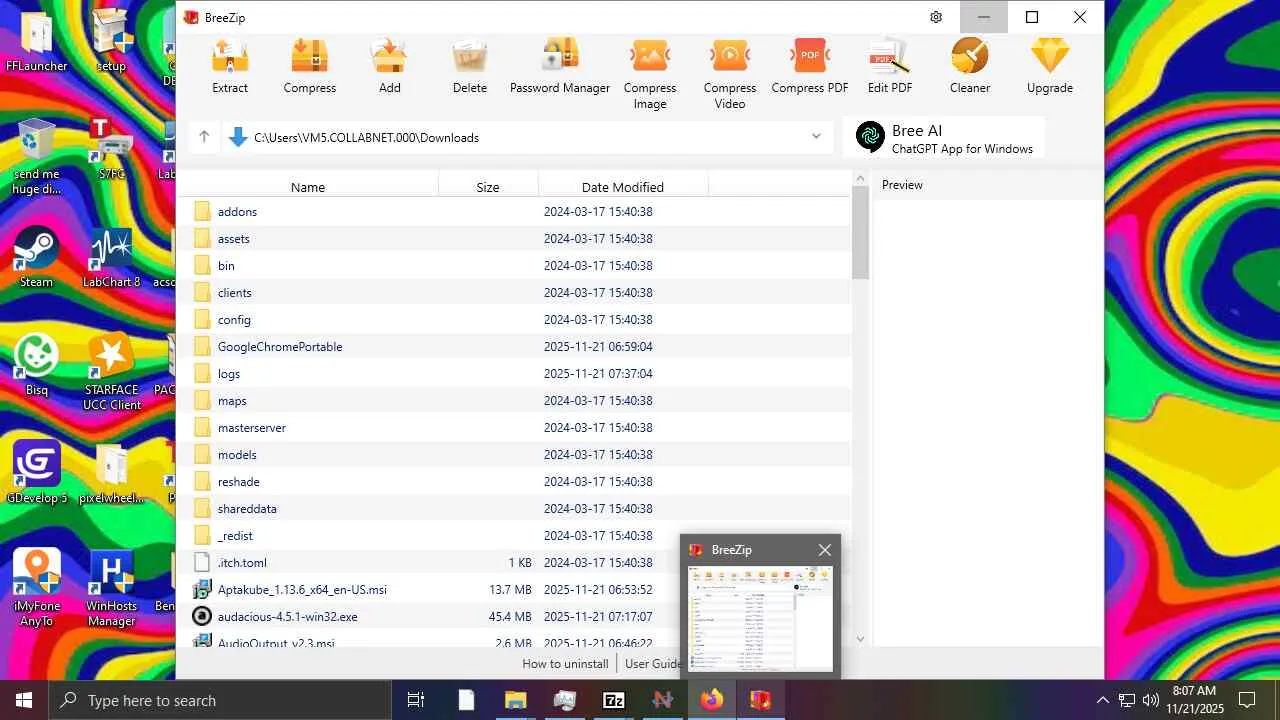1280x720 pixels.
Task: Select the LabChart 8 desktop shortcut
Action: 111,257
